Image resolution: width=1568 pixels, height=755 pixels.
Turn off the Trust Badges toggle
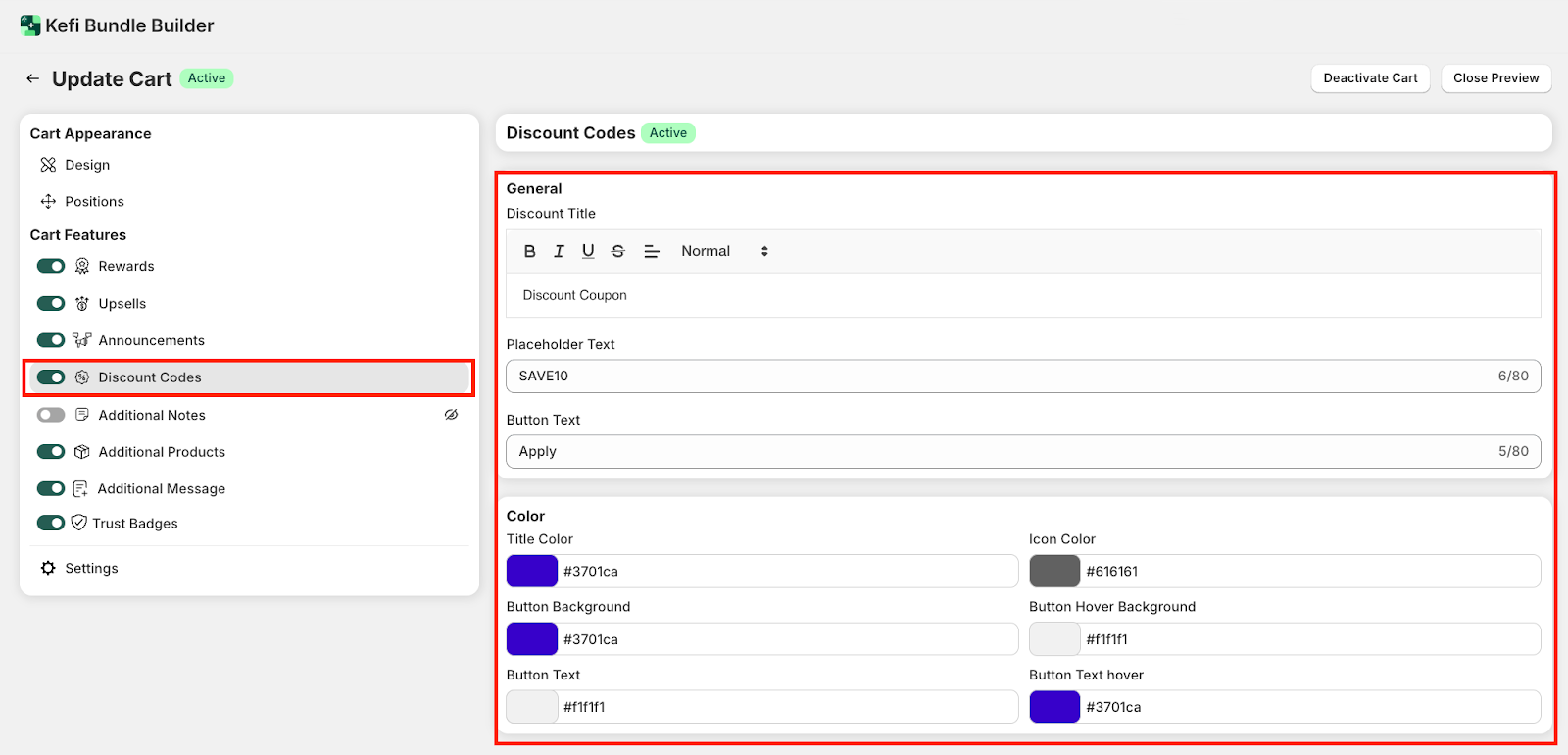point(51,523)
